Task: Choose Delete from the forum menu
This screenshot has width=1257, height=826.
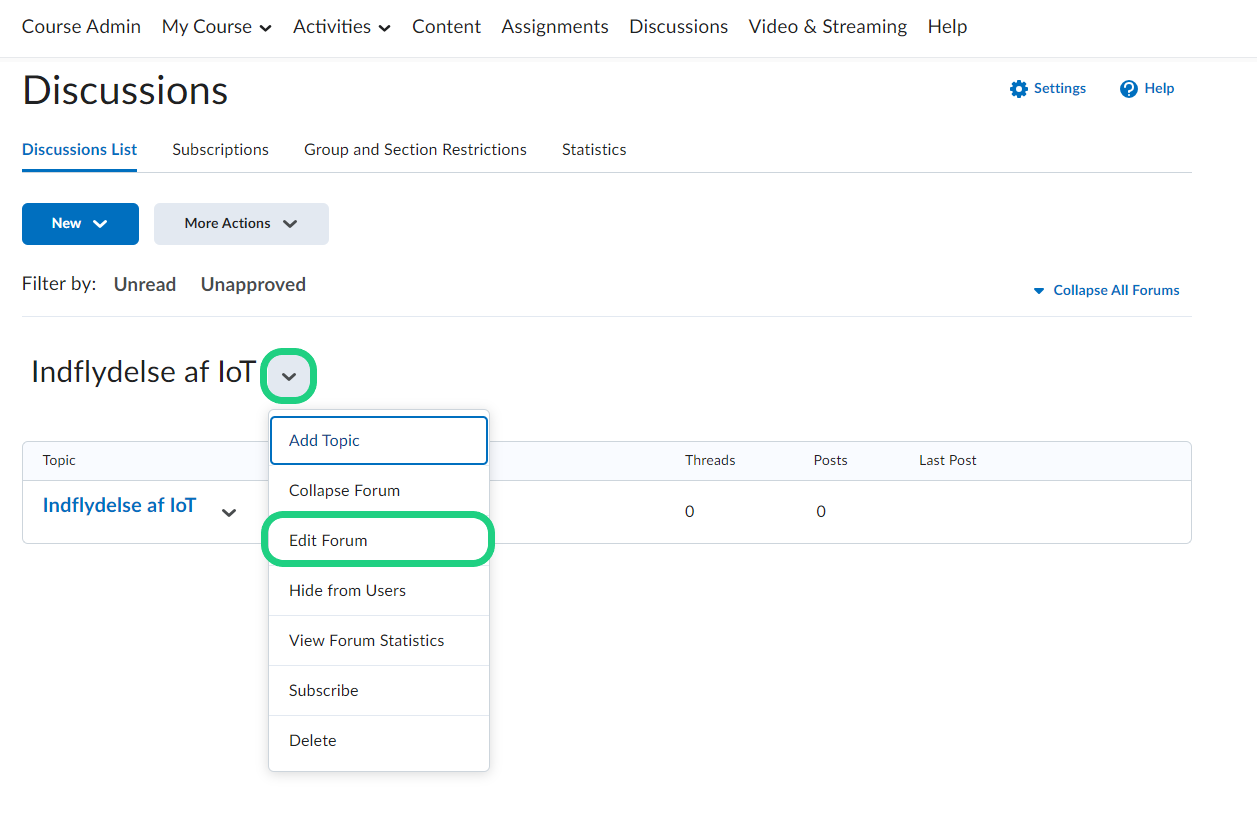Action: (312, 740)
